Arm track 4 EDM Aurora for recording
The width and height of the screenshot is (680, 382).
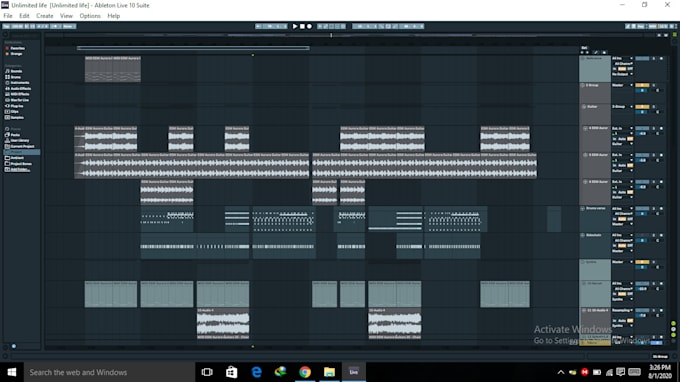click(x=661, y=129)
